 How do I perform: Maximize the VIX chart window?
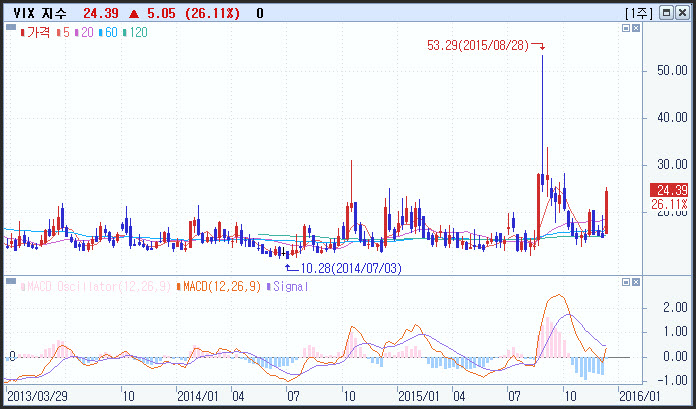pos(666,13)
